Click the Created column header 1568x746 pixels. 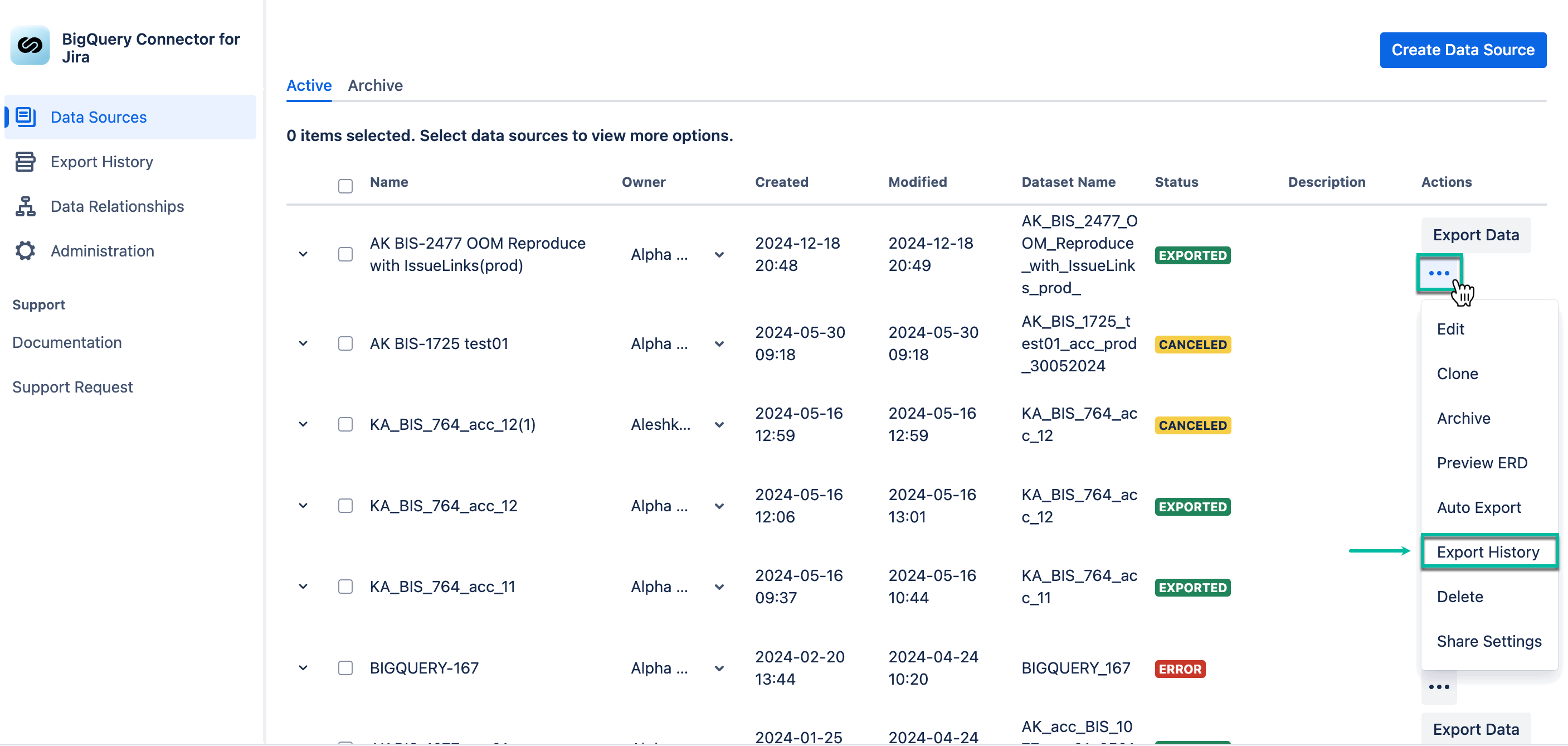point(782,182)
